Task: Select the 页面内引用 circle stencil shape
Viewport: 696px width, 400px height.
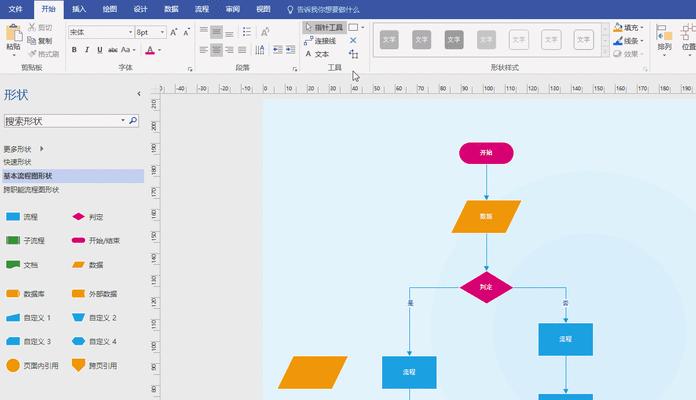Action: [13, 365]
